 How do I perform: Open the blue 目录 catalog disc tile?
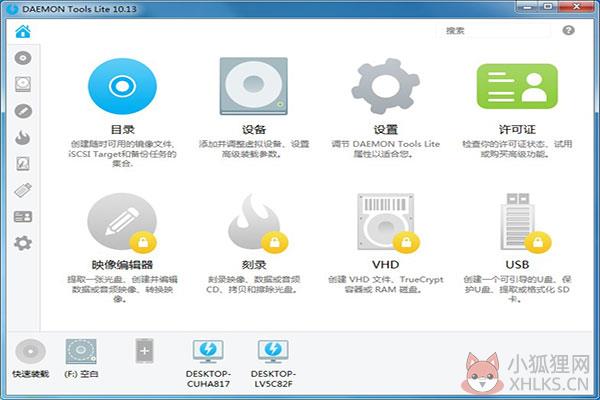tap(122, 86)
